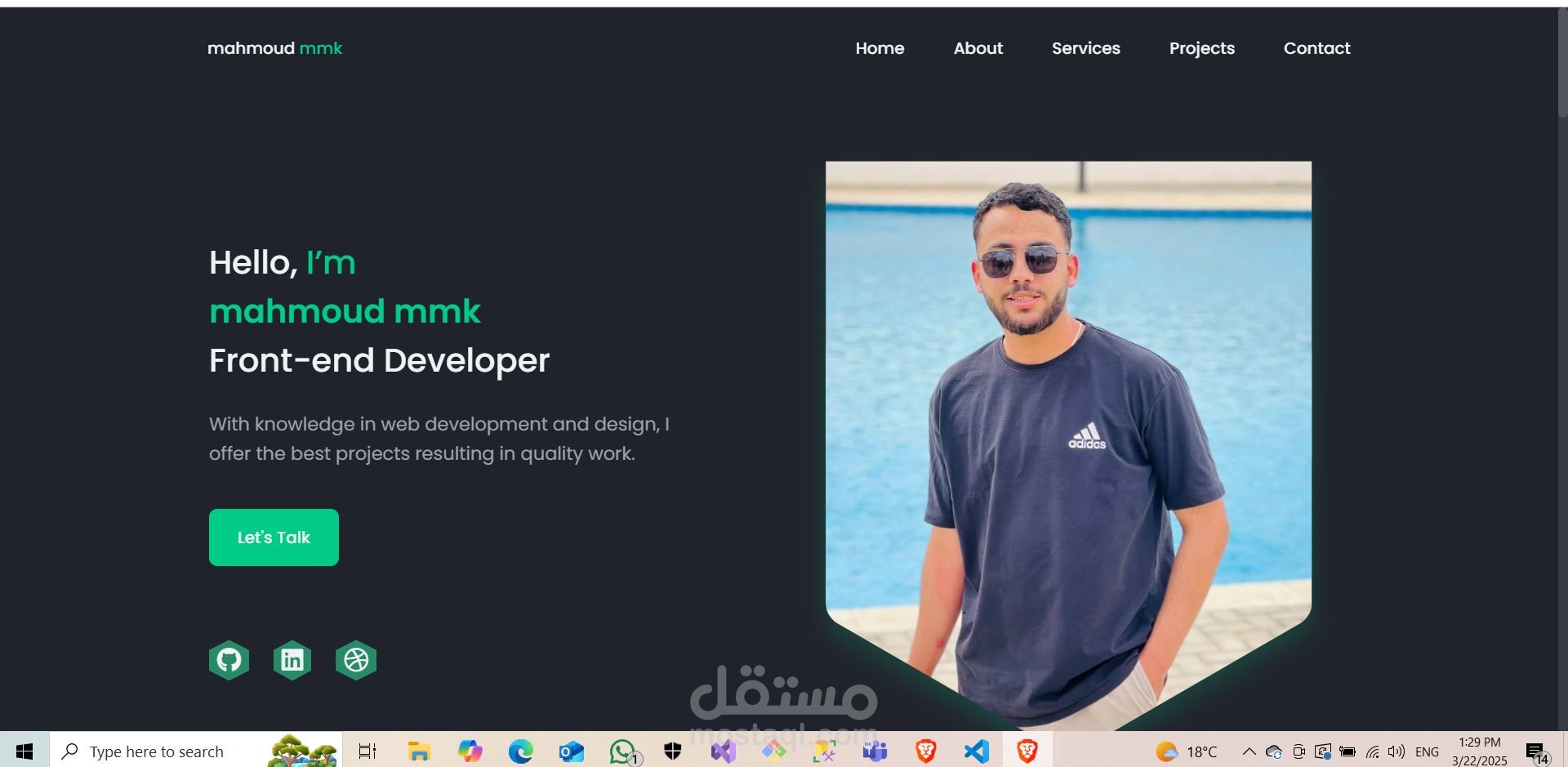Open the 18°C weather widget

(x=1186, y=751)
